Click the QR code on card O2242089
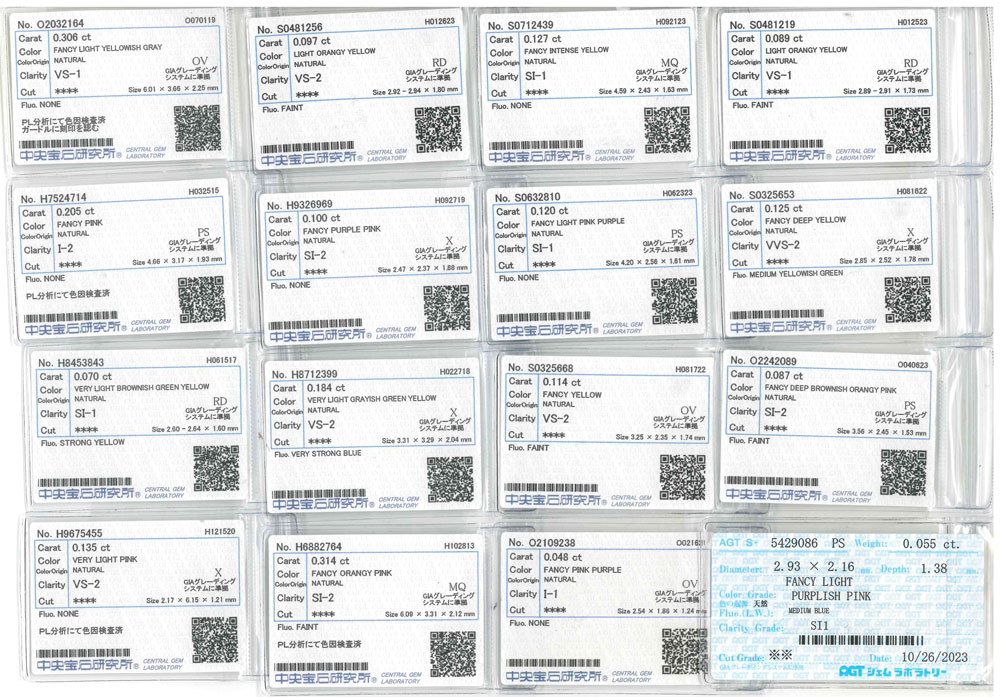The image size is (1000, 697). click(x=903, y=472)
